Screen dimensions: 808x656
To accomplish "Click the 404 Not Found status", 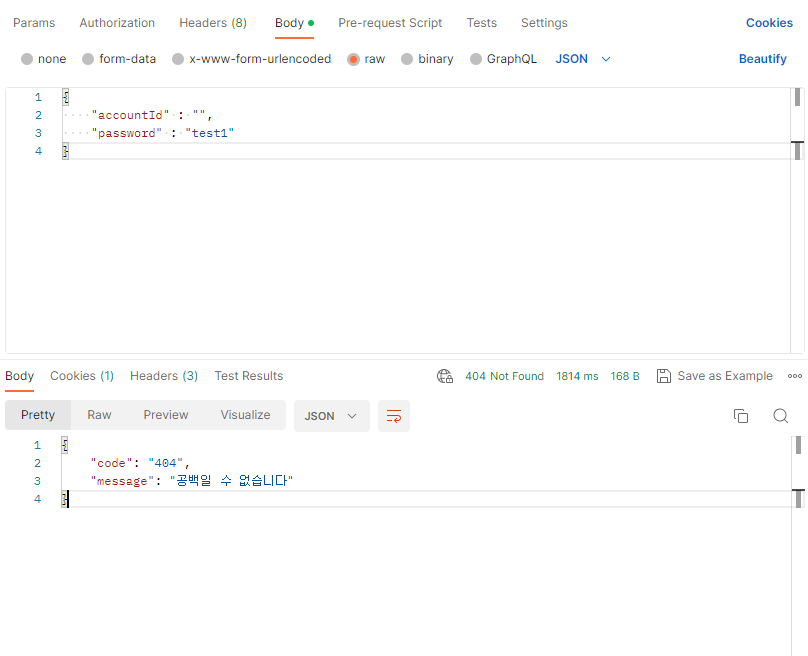I will pos(504,376).
